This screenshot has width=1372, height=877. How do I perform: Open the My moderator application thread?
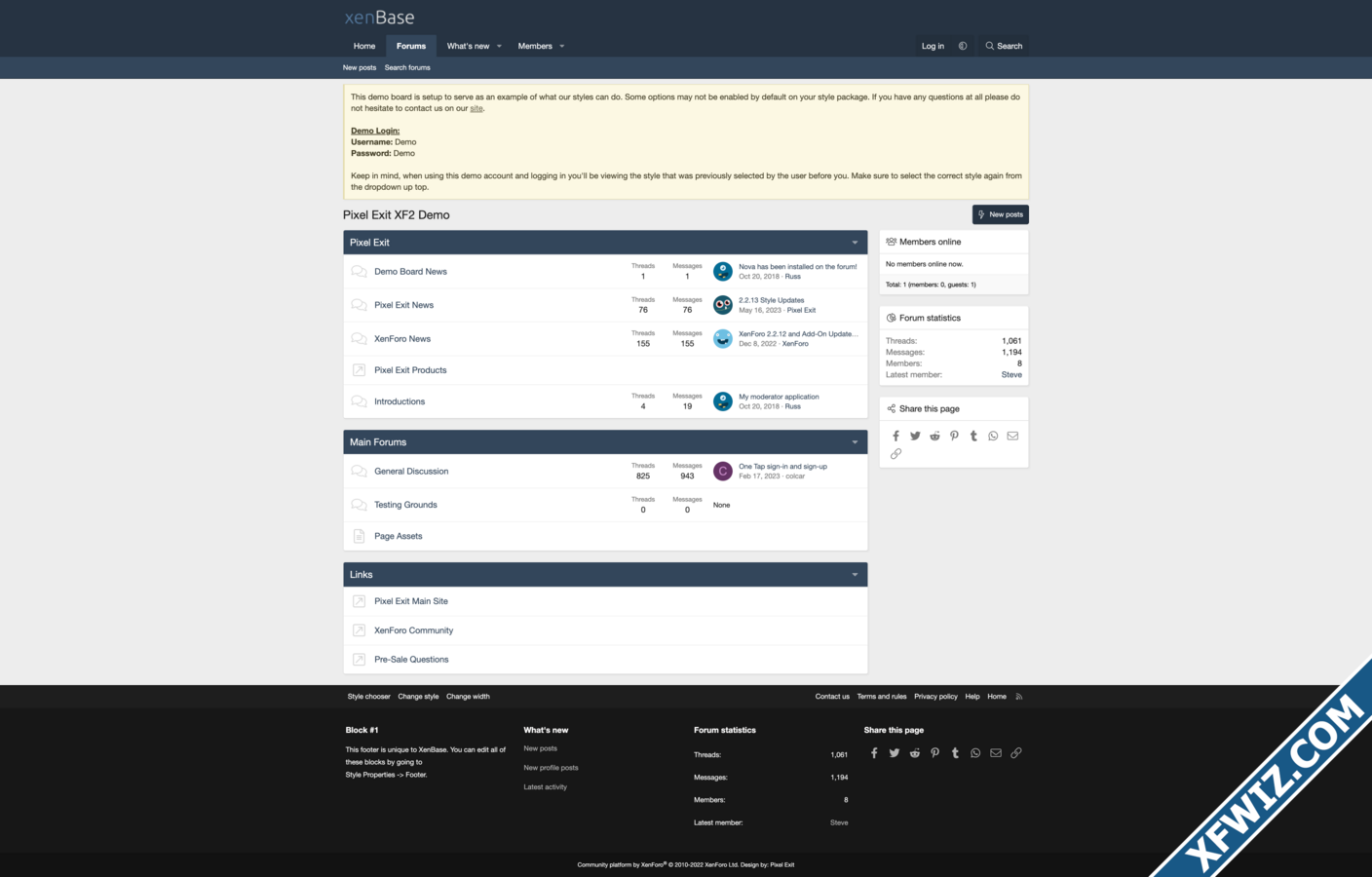[779, 397]
